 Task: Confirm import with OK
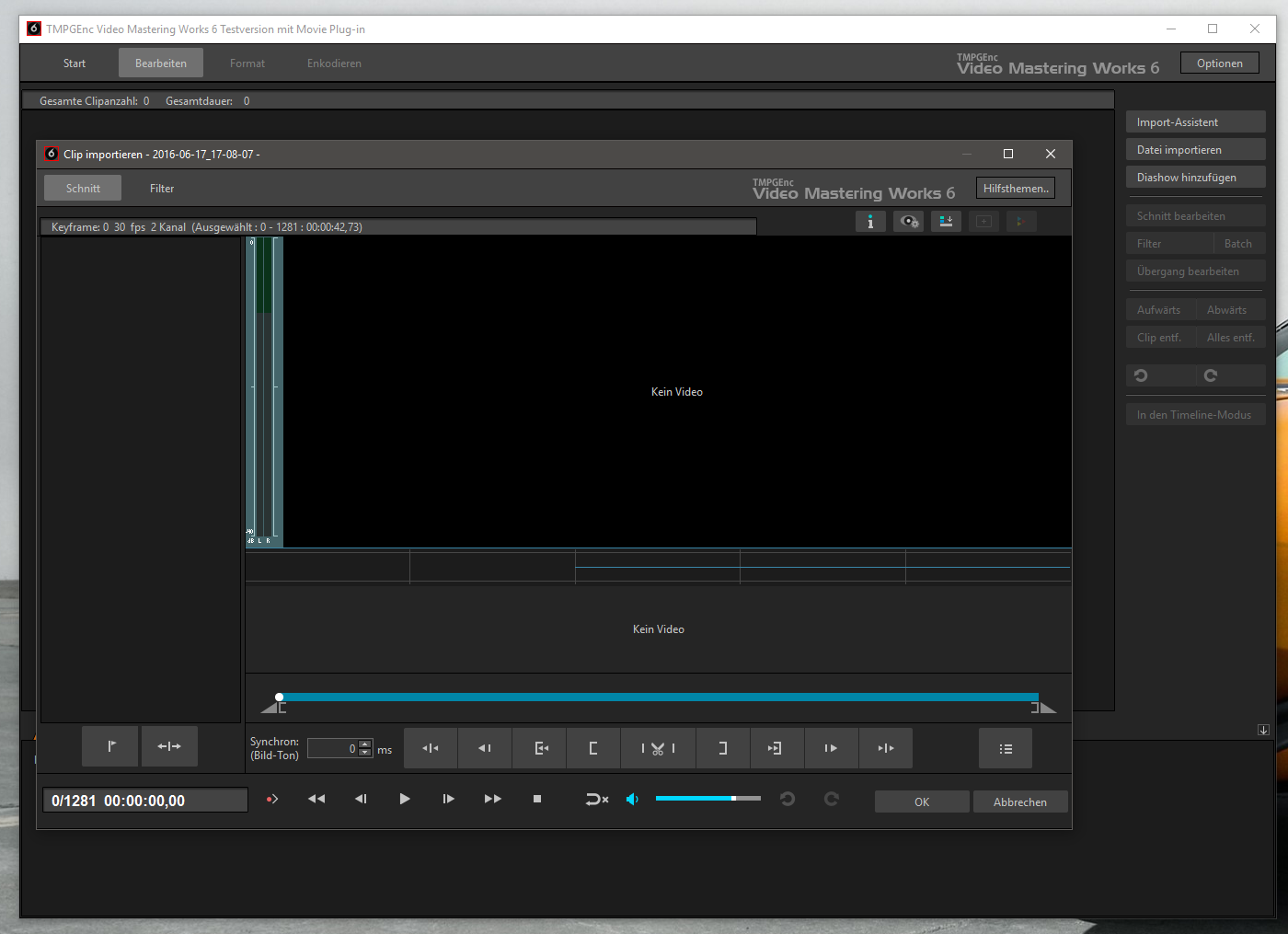(x=922, y=802)
